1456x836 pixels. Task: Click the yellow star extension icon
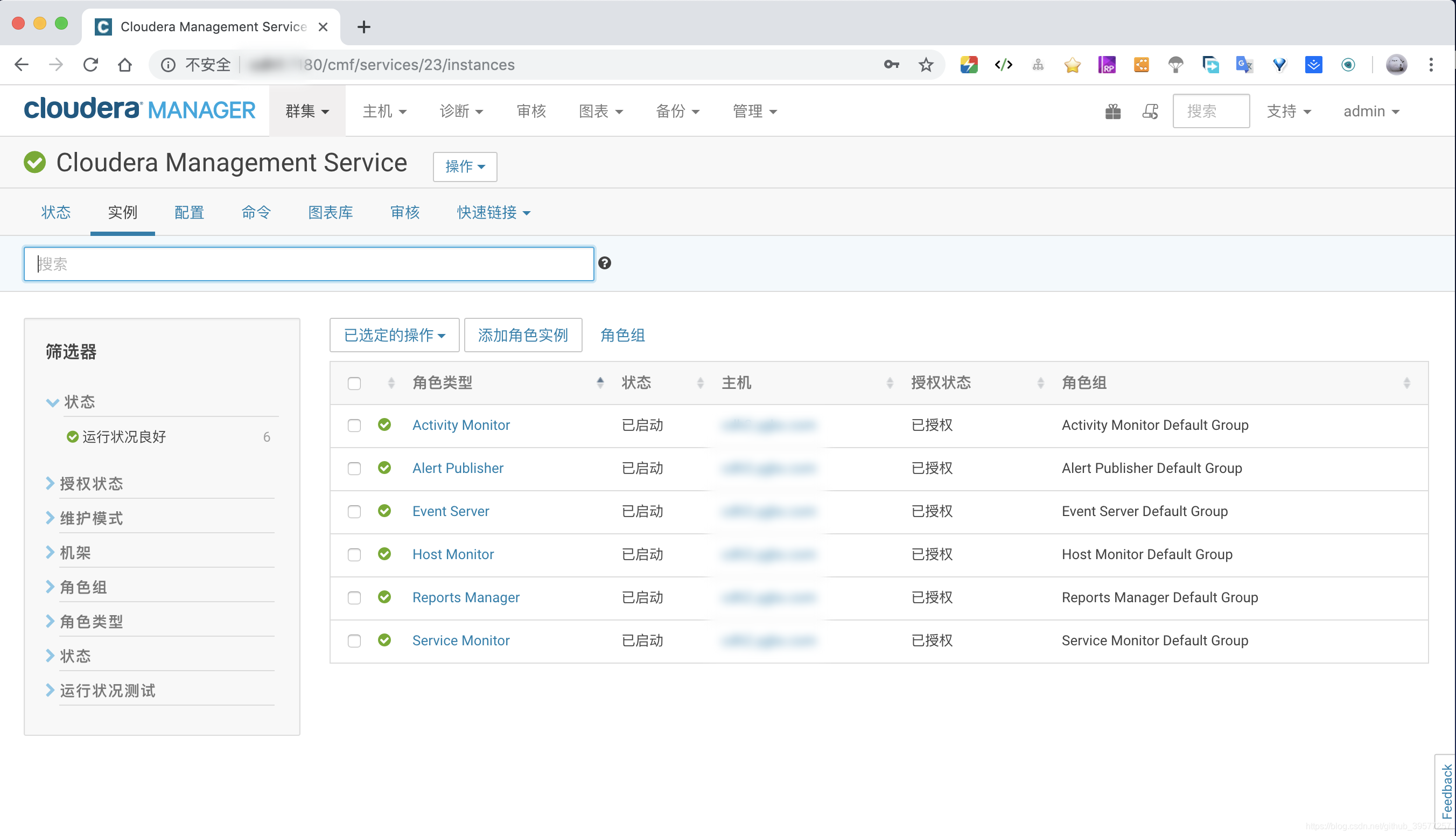1072,65
